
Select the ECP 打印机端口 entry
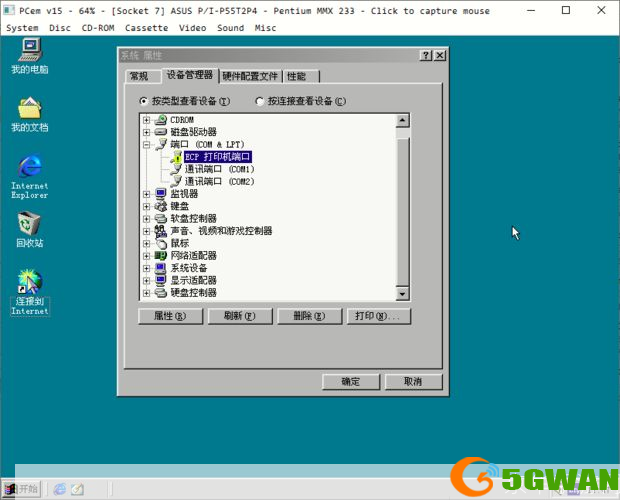(x=218, y=157)
